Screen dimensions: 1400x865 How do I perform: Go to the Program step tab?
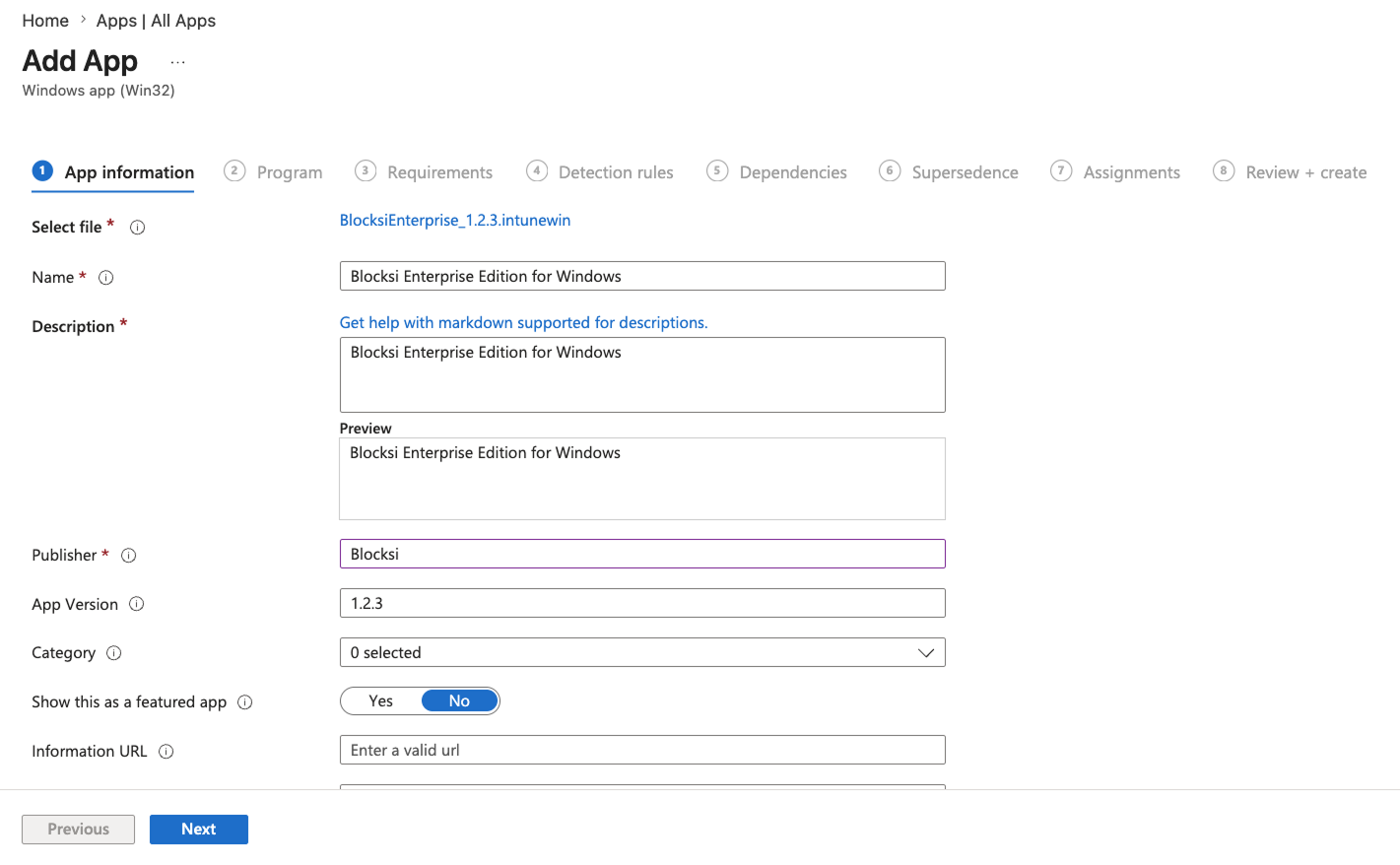click(274, 172)
